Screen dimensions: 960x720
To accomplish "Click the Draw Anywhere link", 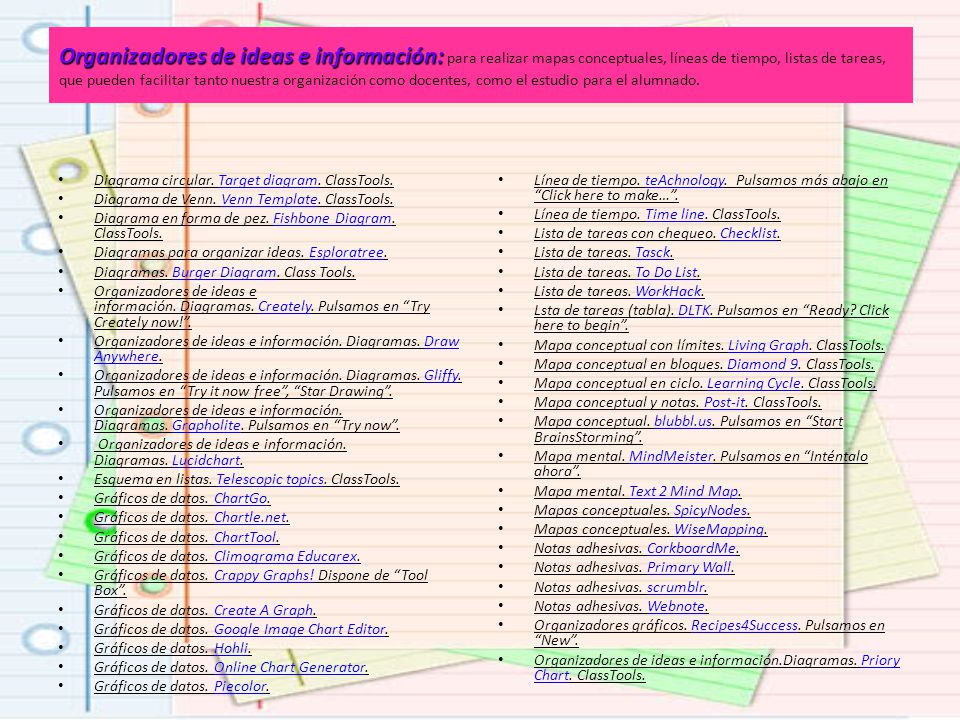I will click(441, 342).
